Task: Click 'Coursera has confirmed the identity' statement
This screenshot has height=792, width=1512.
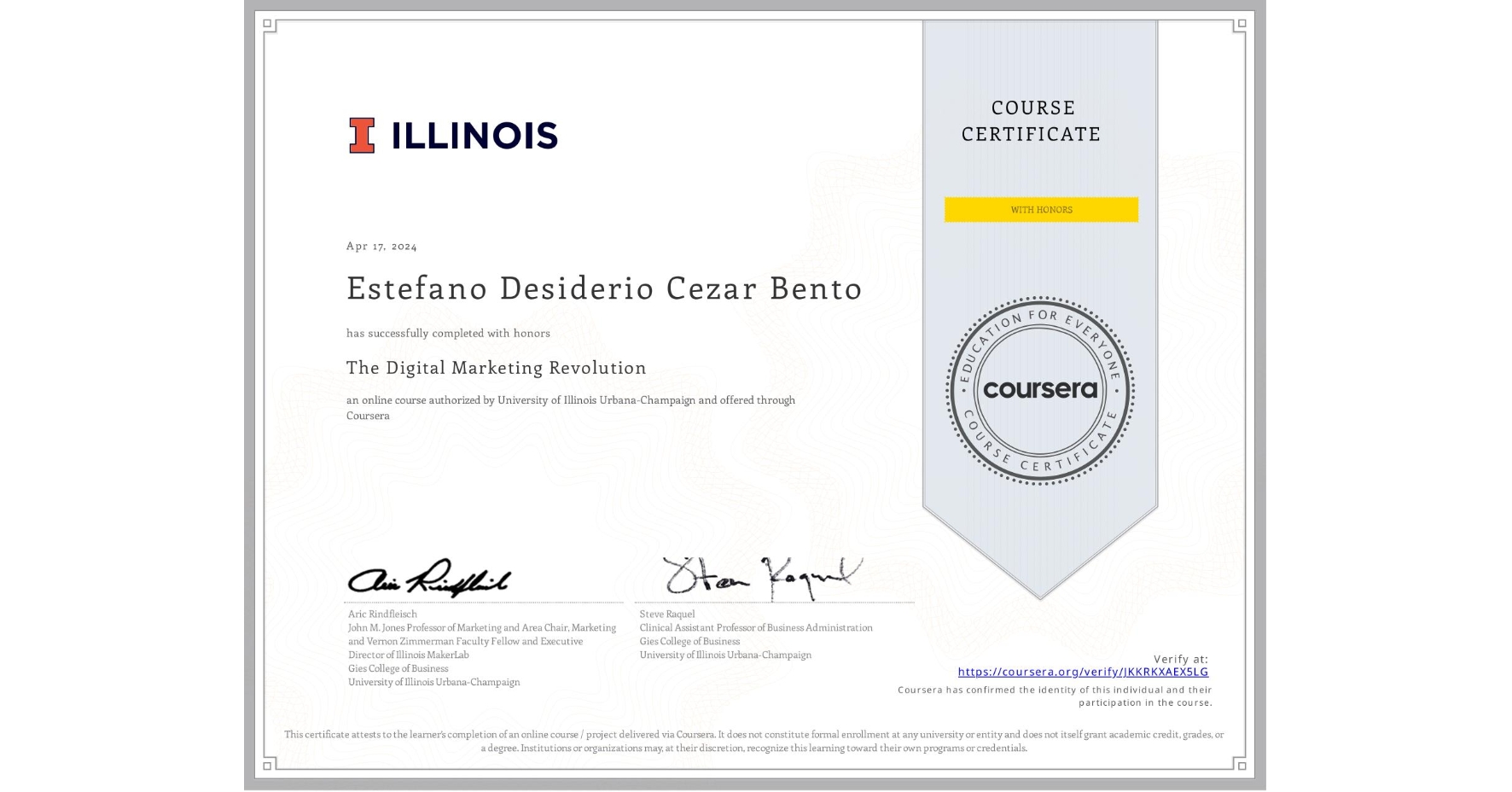Action: pos(1055,696)
